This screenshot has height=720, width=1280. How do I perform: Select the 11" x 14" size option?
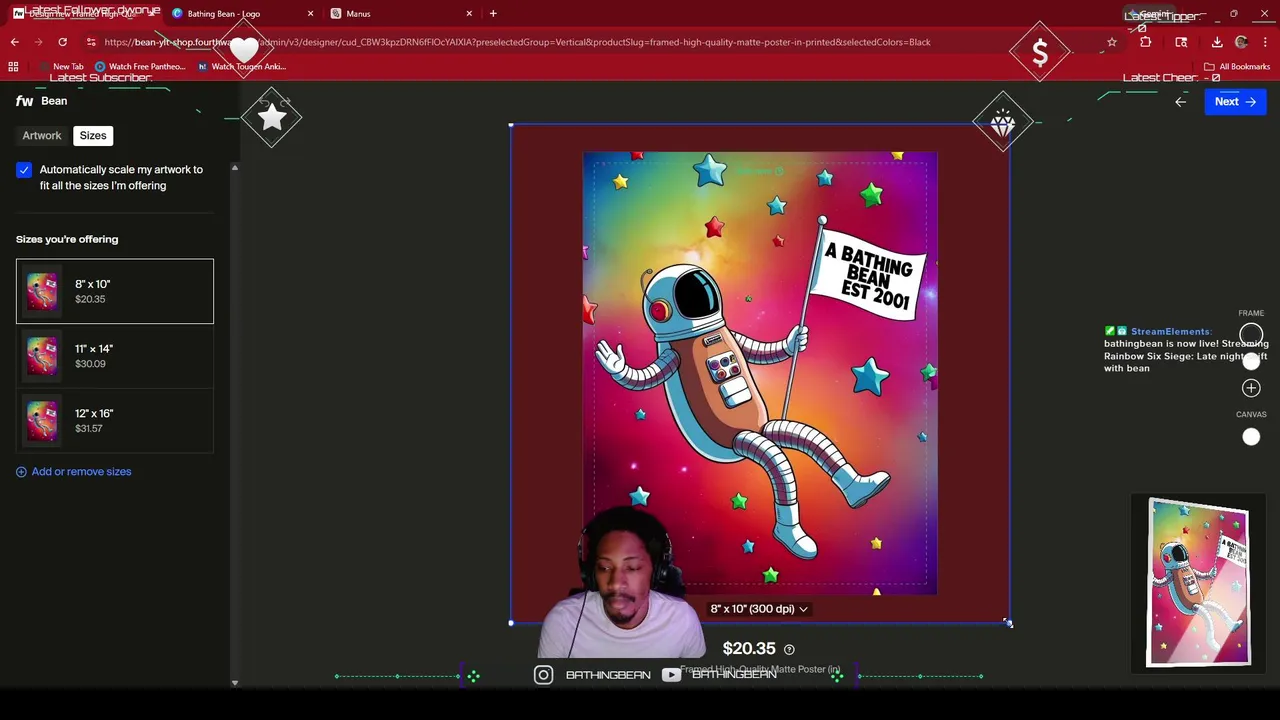[115, 356]
